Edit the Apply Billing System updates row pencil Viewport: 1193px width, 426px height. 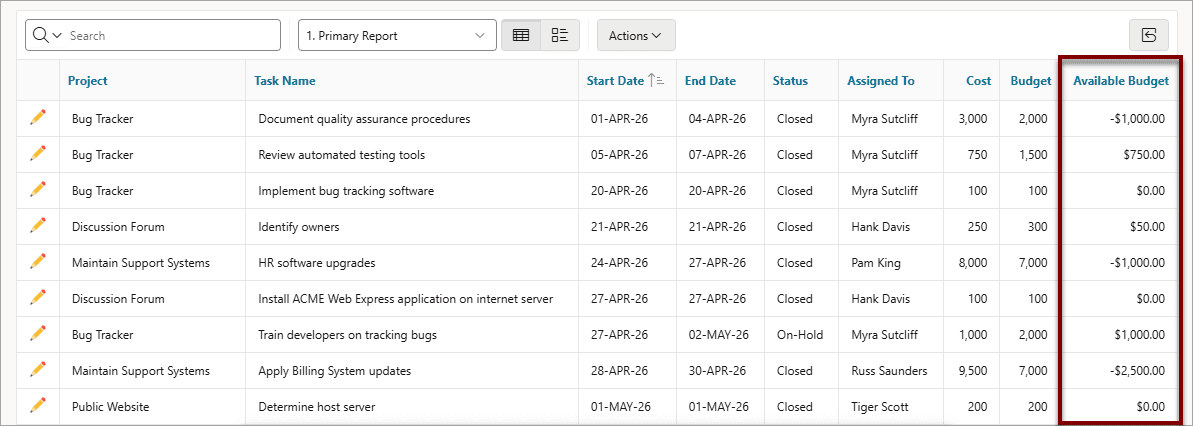click(38, 370)
